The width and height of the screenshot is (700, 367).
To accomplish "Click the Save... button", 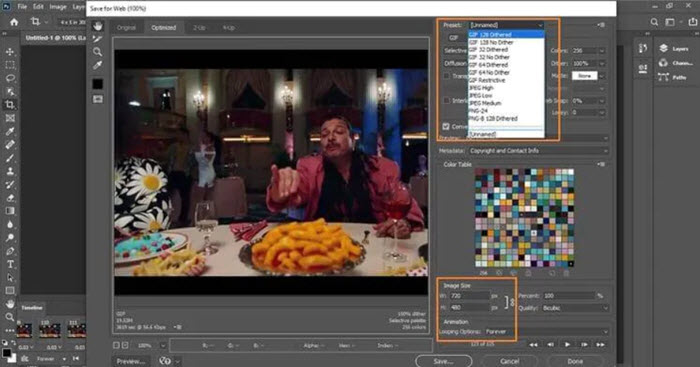I will (x=443, y=361).
